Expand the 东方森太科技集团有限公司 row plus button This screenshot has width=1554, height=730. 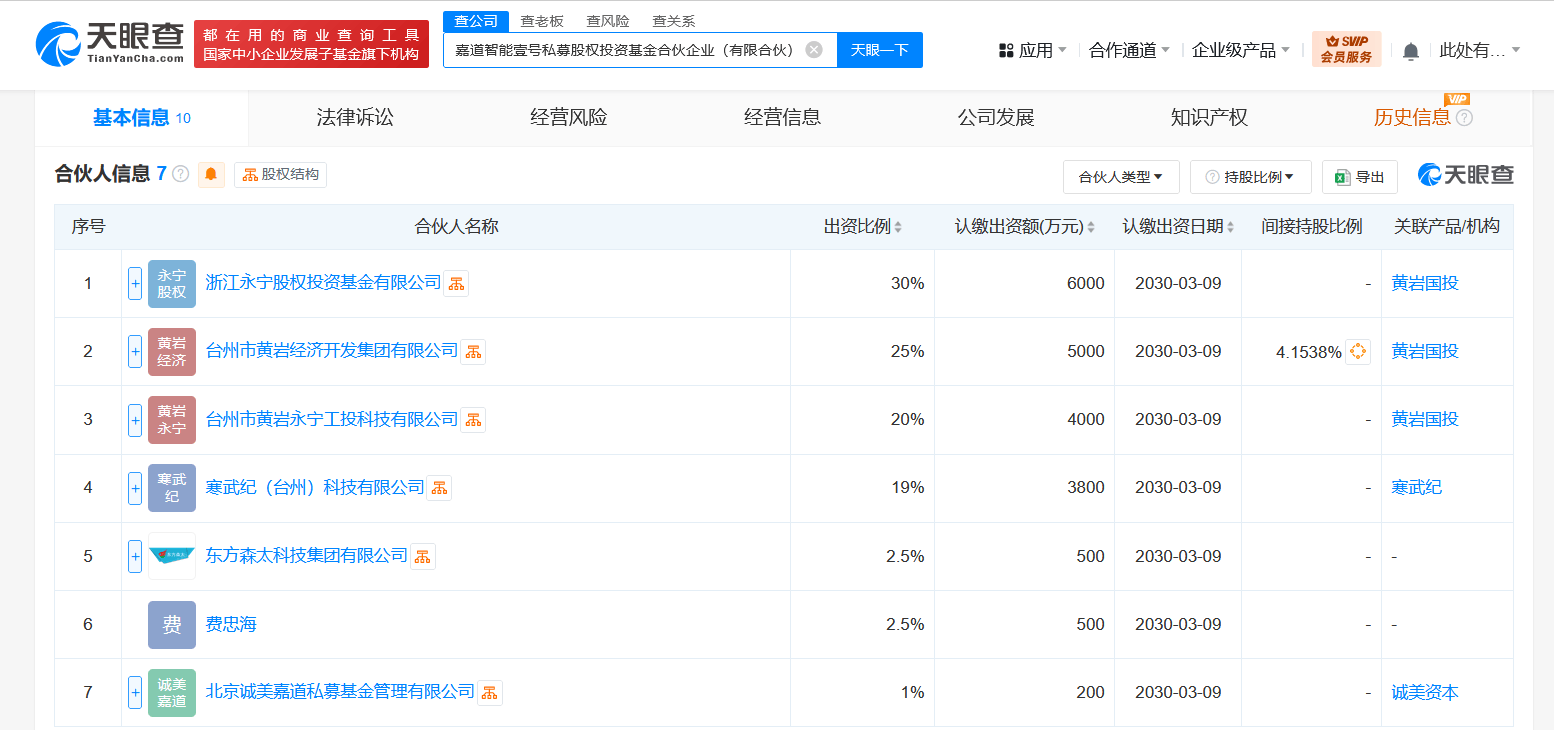(x=135, y=556)
